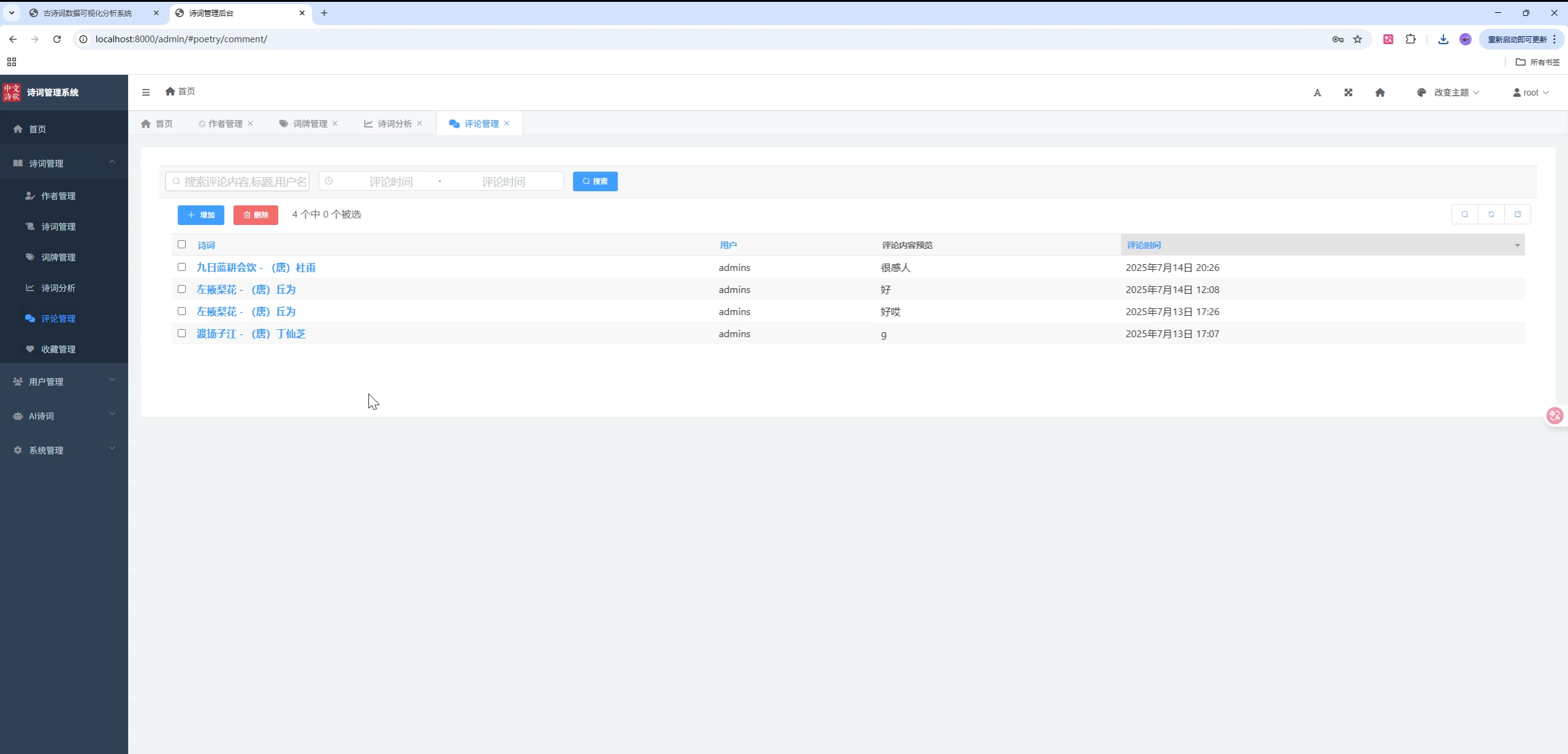
Task: Close the 作者管理 tab
Action: pyautogui.click(x=250, y=124)
